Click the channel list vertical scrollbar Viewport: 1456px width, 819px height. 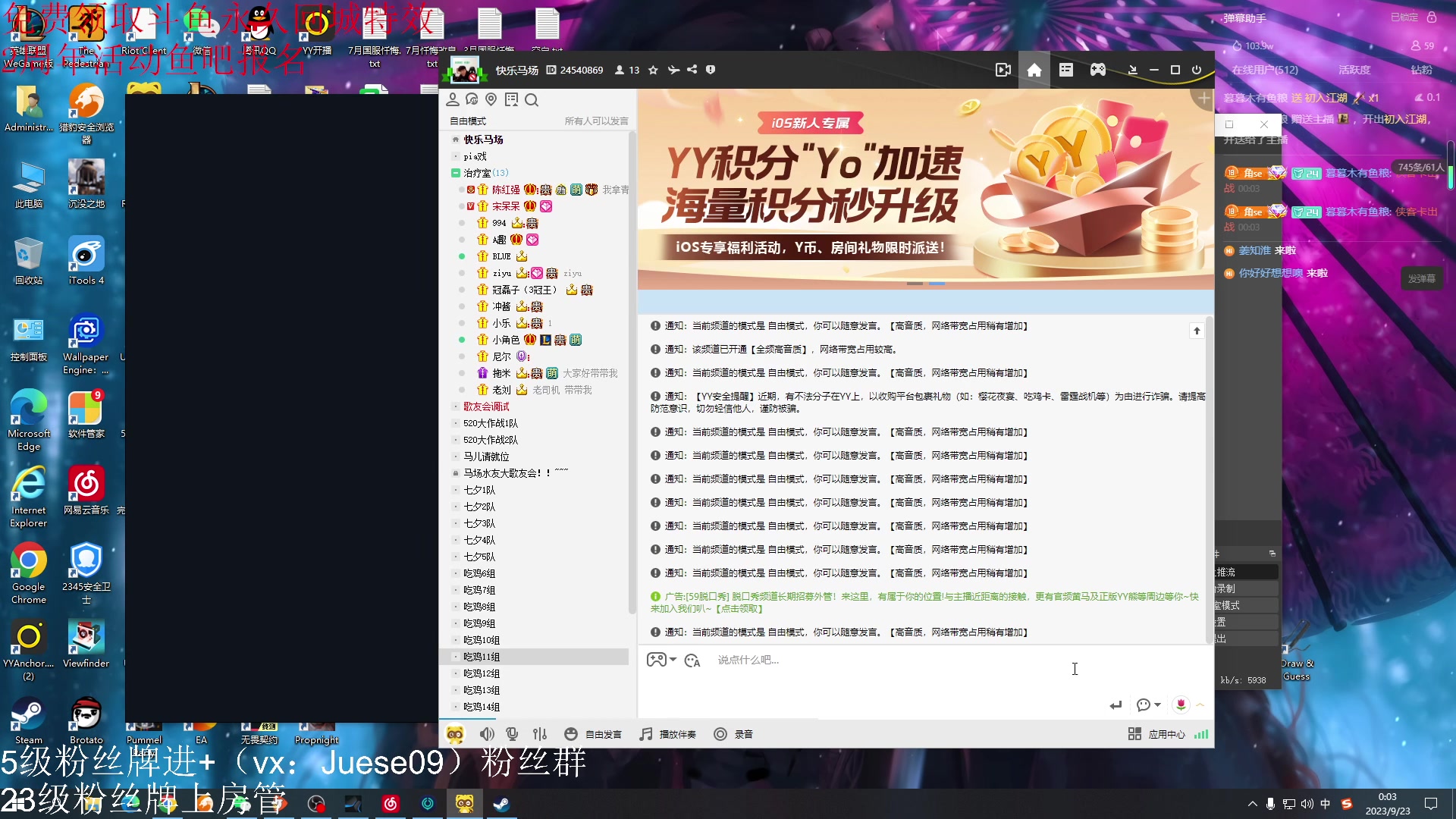click(x=632, y=372)
